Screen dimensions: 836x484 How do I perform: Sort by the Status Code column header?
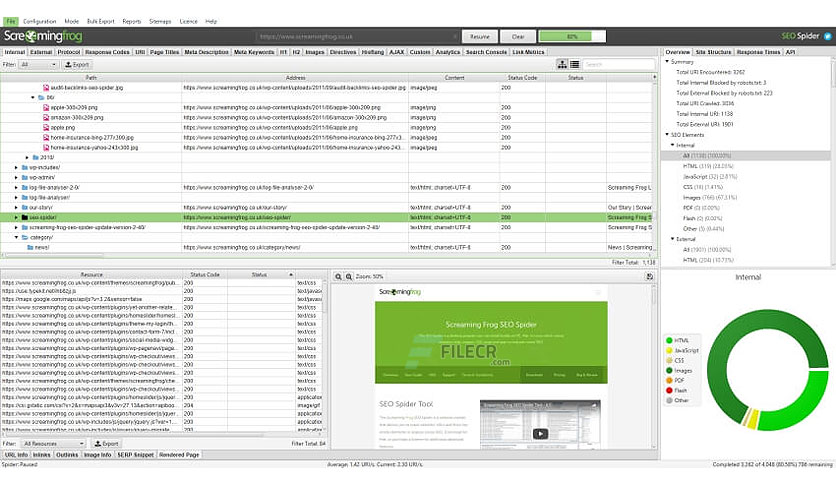coord(522,78)
